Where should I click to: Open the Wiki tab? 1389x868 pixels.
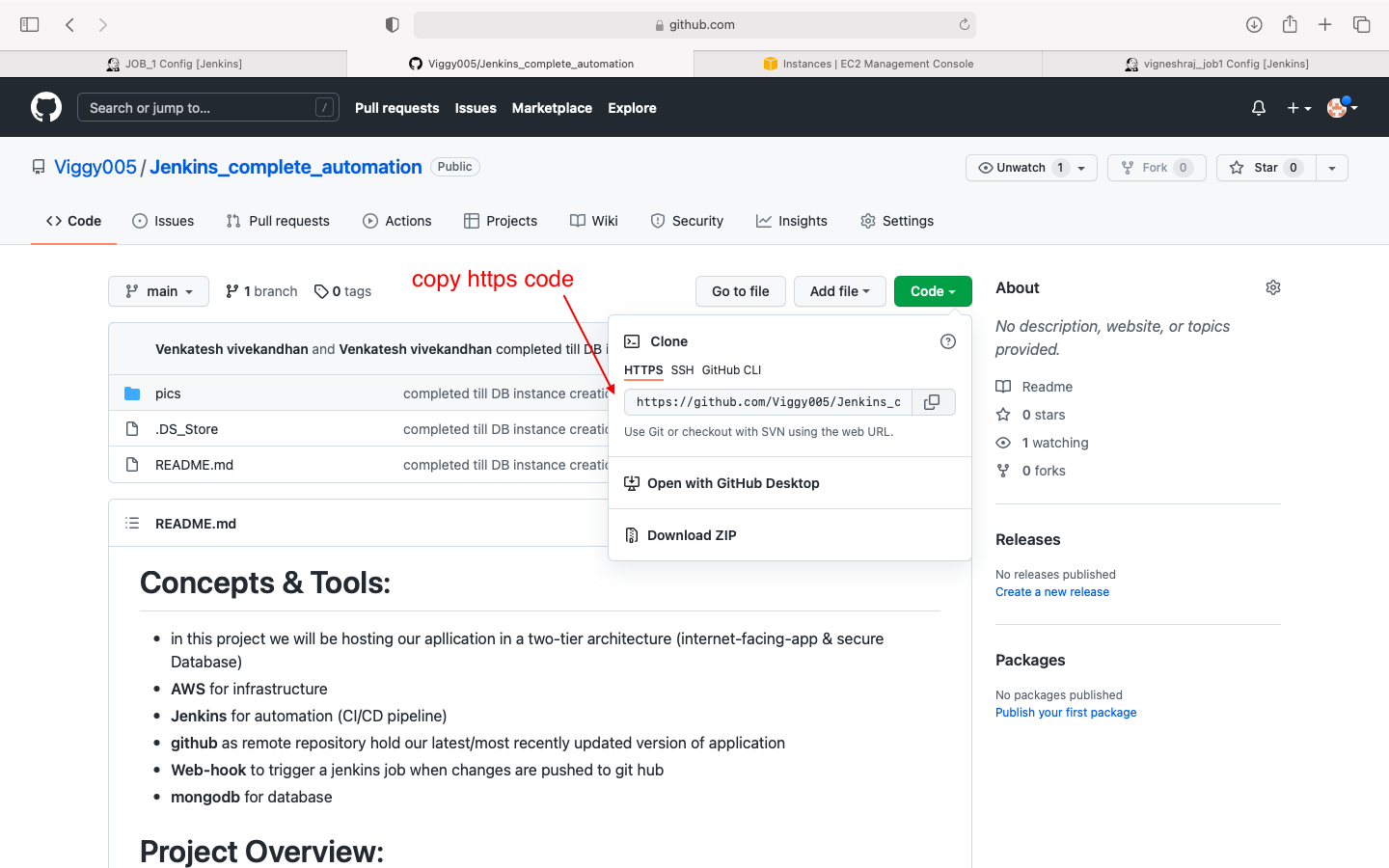point(594,221)
